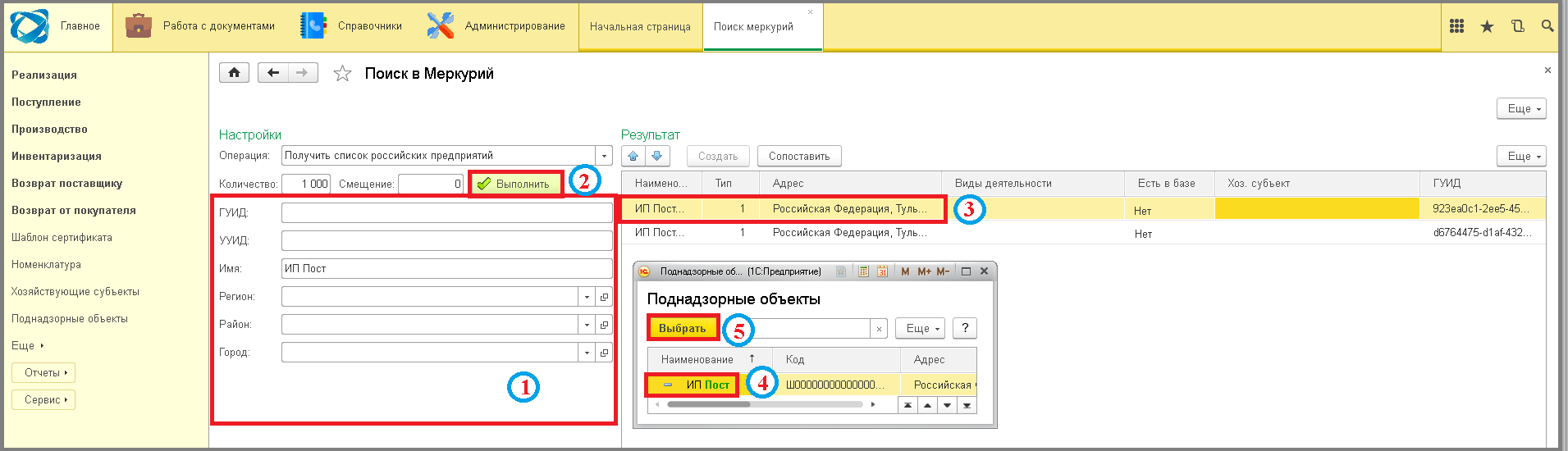Open the Район field lookup form icon
Viewport: 1568px width, 451px height.
click(x=604, y=325)
